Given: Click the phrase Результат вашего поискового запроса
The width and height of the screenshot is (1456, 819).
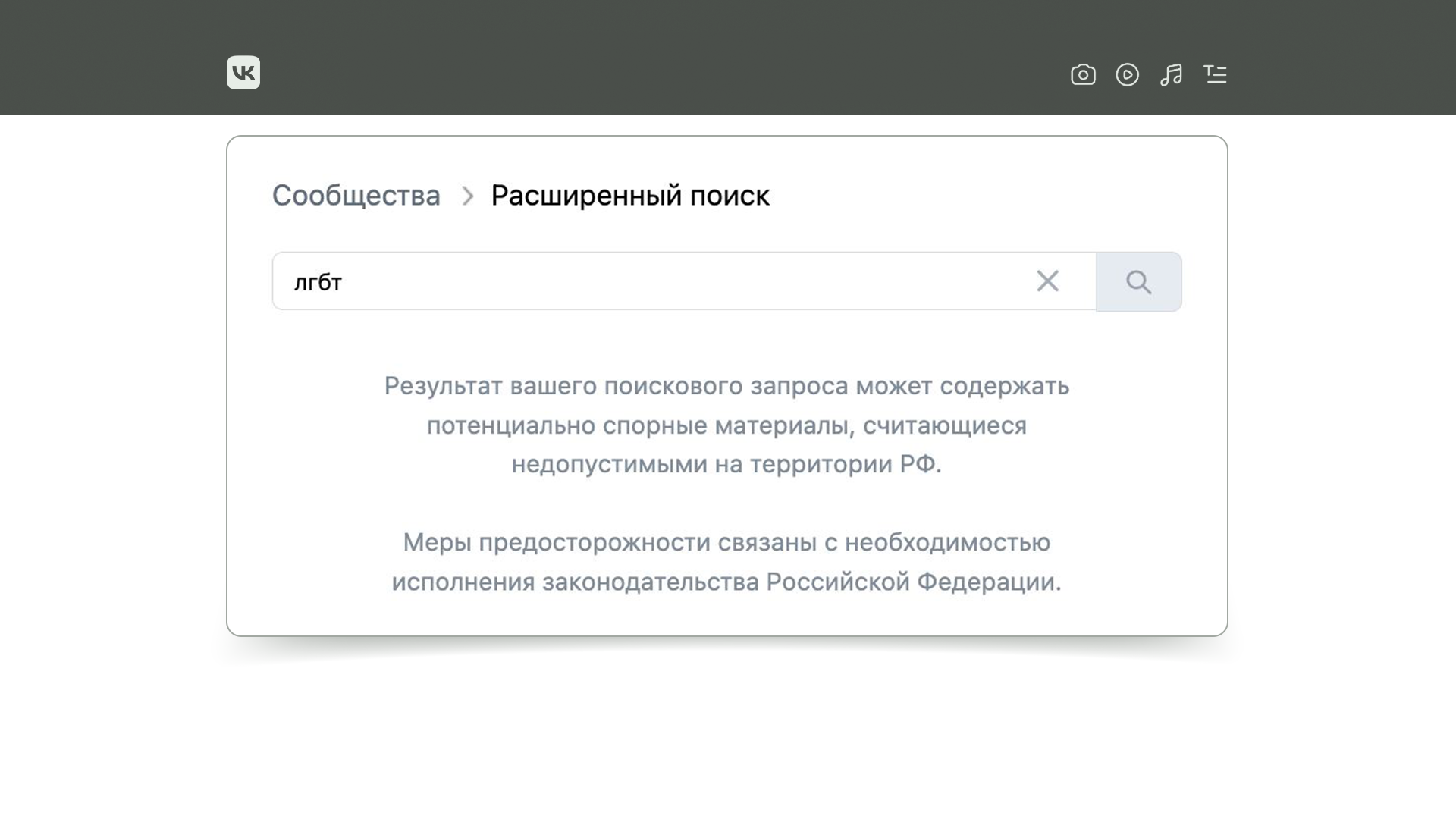Looking at the screenshot, I should coord(616,386).
